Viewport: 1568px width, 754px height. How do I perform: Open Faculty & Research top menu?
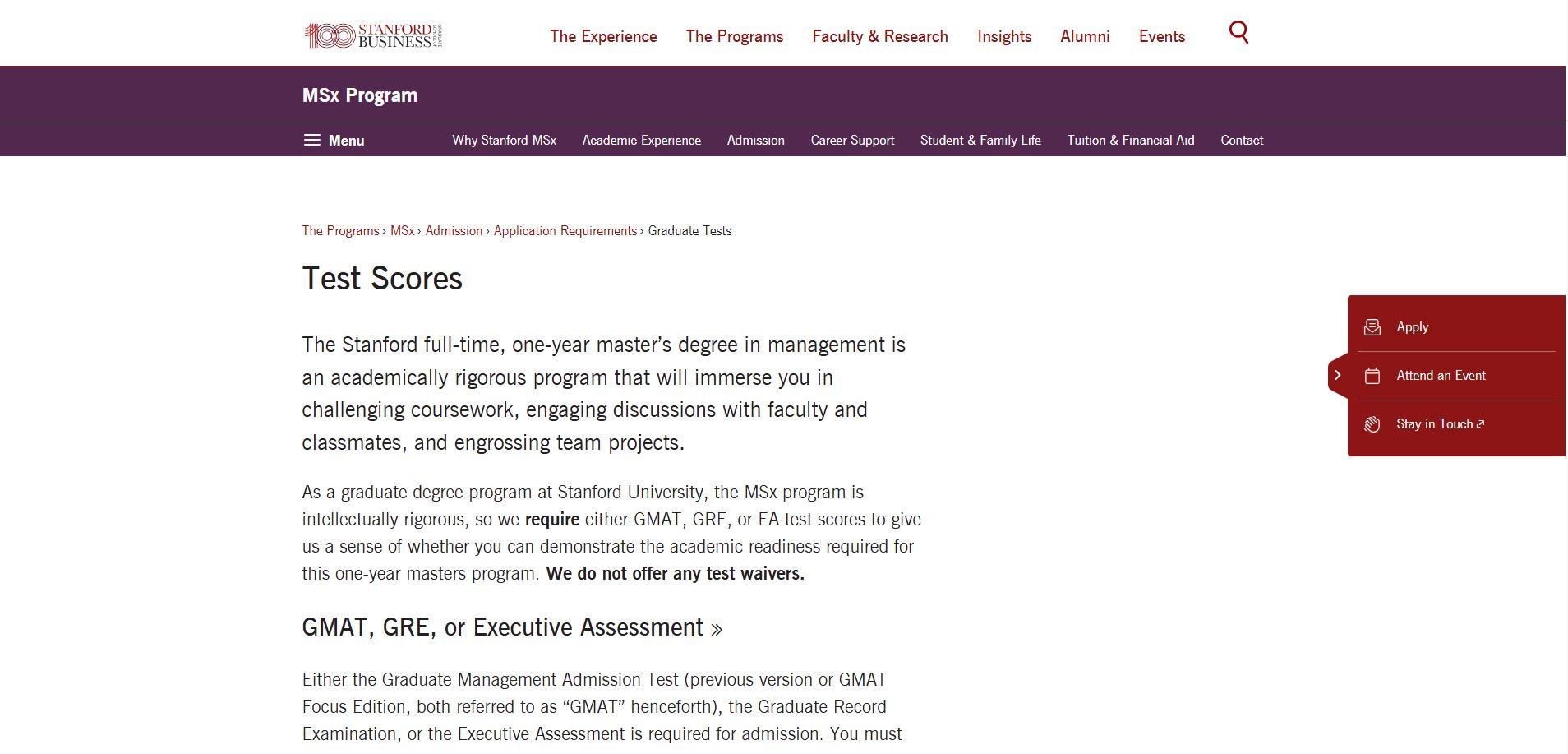pyautogui.click(x=880, y=36)
